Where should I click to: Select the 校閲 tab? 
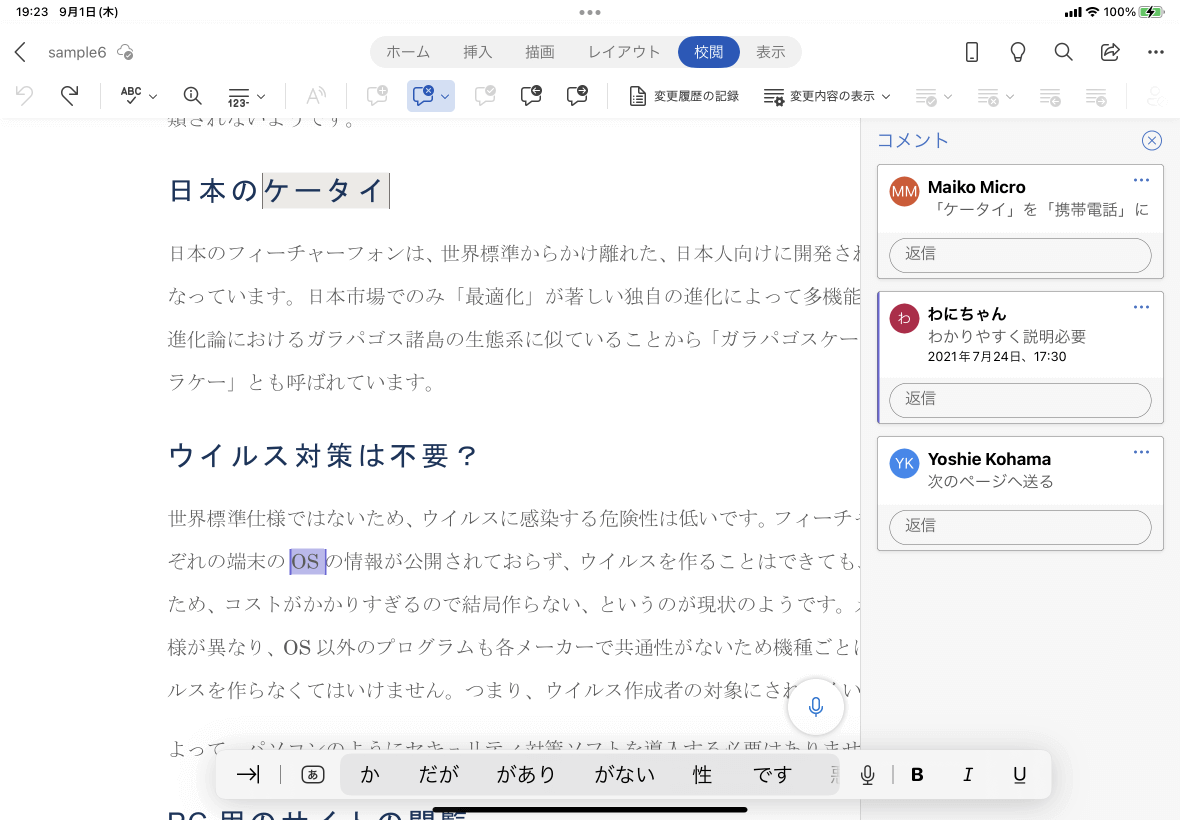[708, 52]
